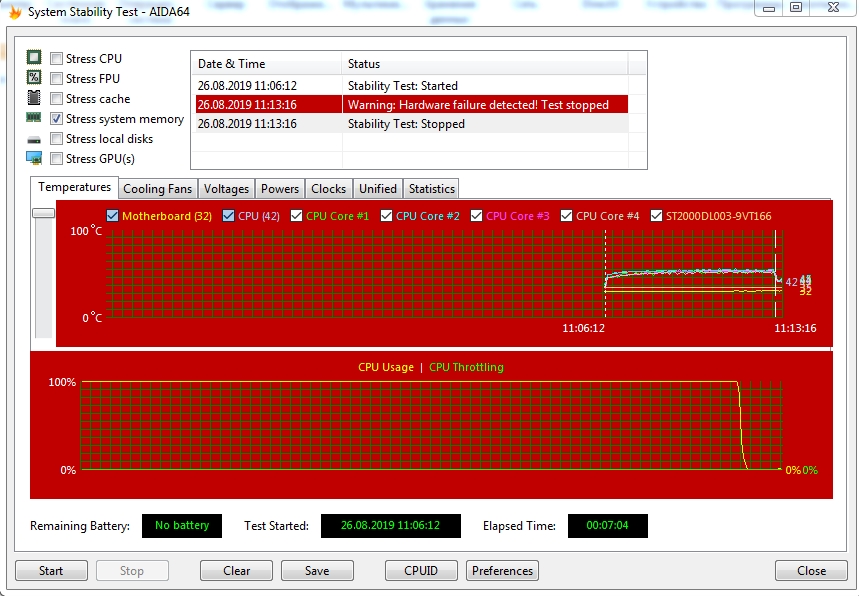Viewport: 859px width, 596px height.
Task: Click the Start button
Action: 51,571
